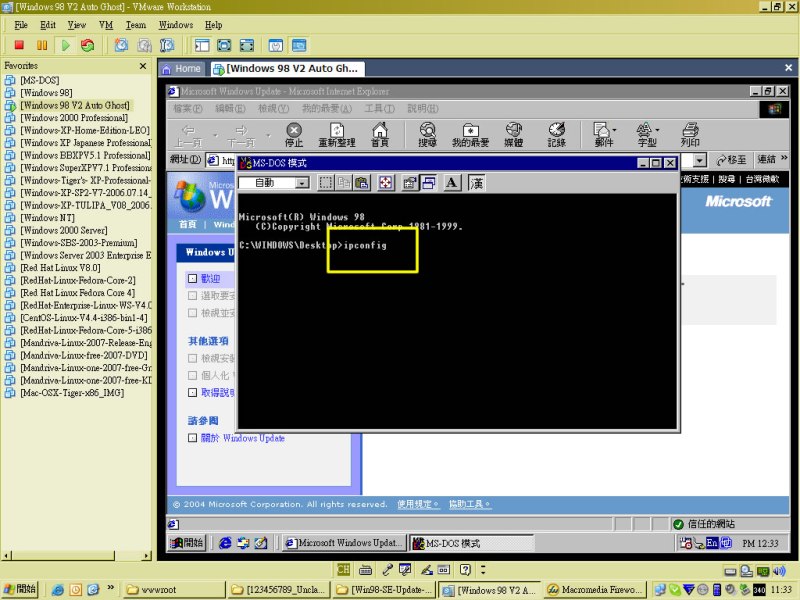The width and height of the screenshot is (800, 600).
Task: Open the 自動 font size dropdown in MS-DOS window
Action: coord(303,183)
